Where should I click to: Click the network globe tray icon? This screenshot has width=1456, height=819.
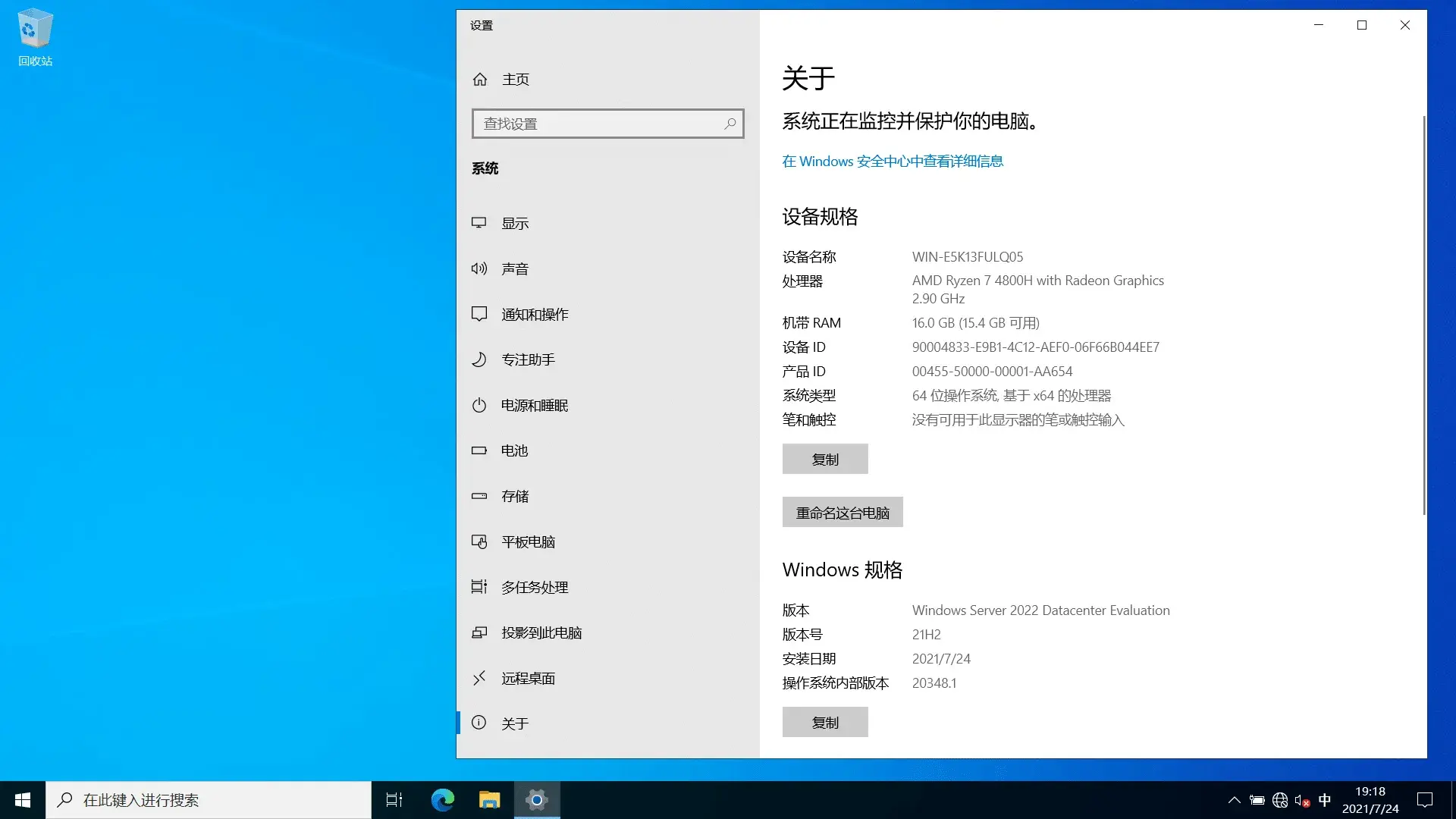pos(1280,800)
